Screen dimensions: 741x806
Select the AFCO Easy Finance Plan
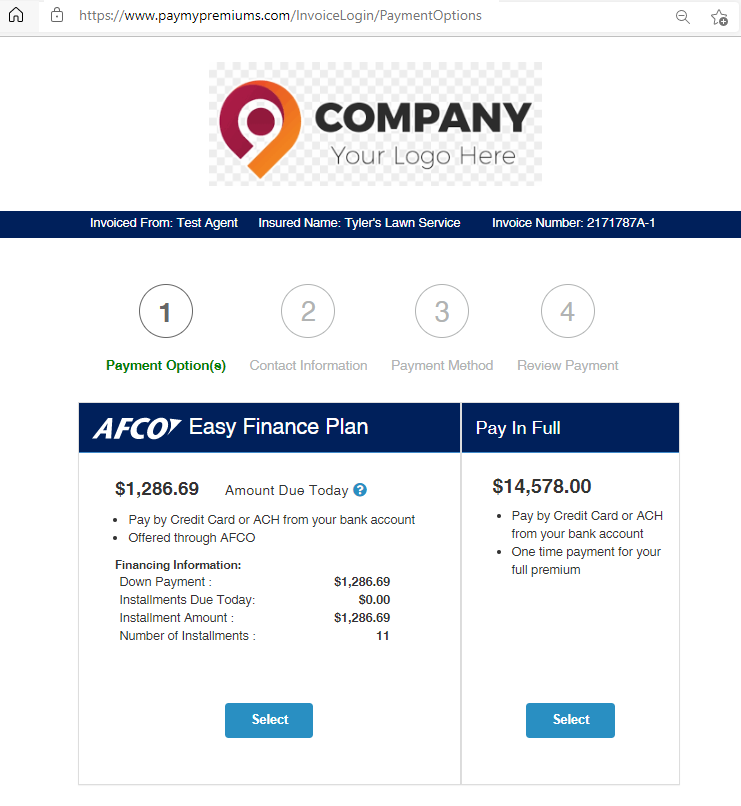coord(269,720)
